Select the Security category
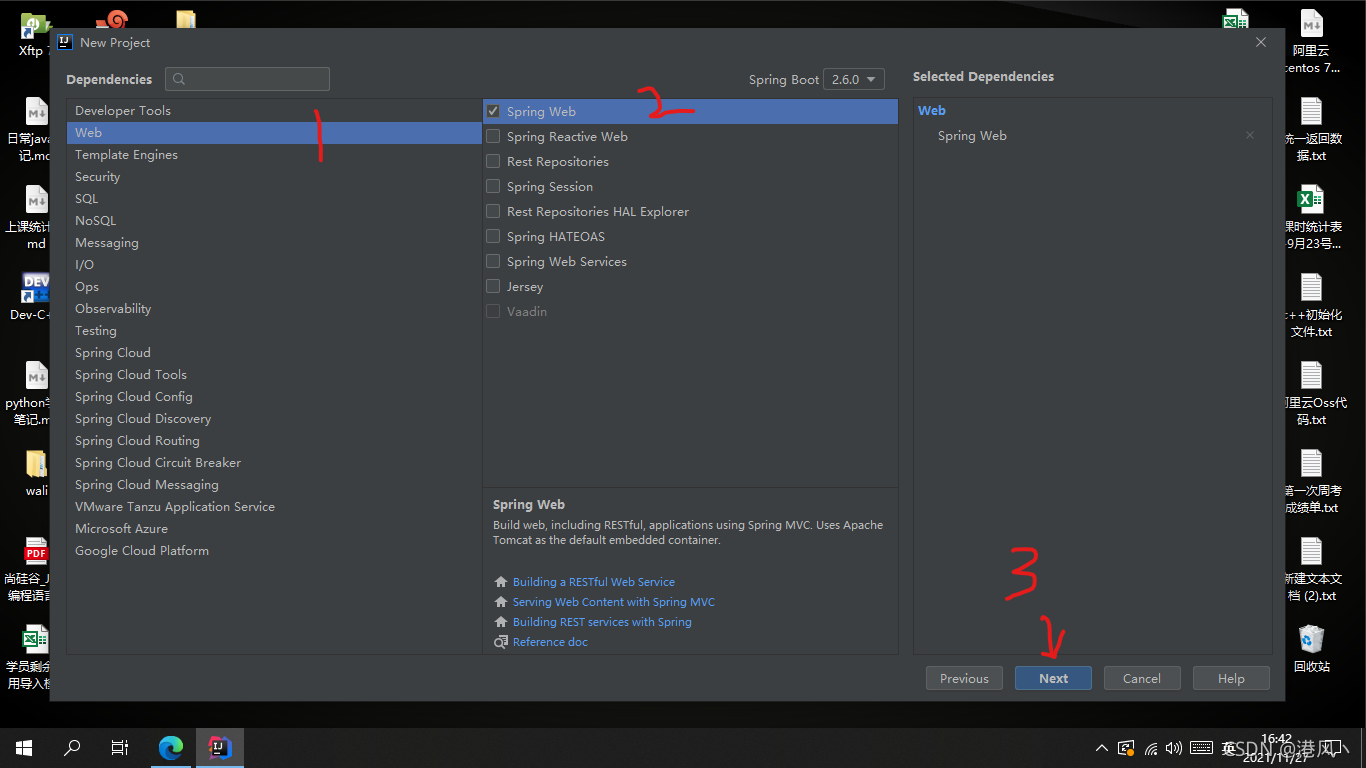Viewport: 1366px width, 768px height. click(274, 176)
